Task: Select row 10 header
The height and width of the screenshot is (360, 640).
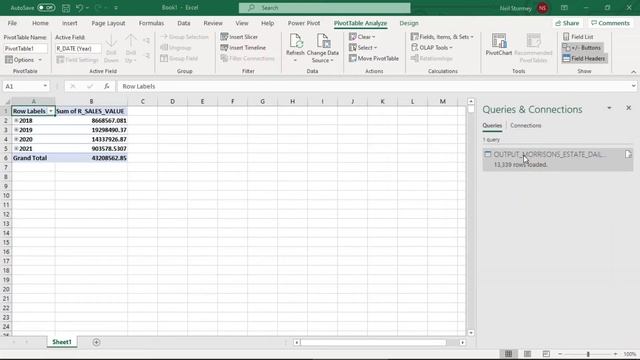Action: [6, 196]
